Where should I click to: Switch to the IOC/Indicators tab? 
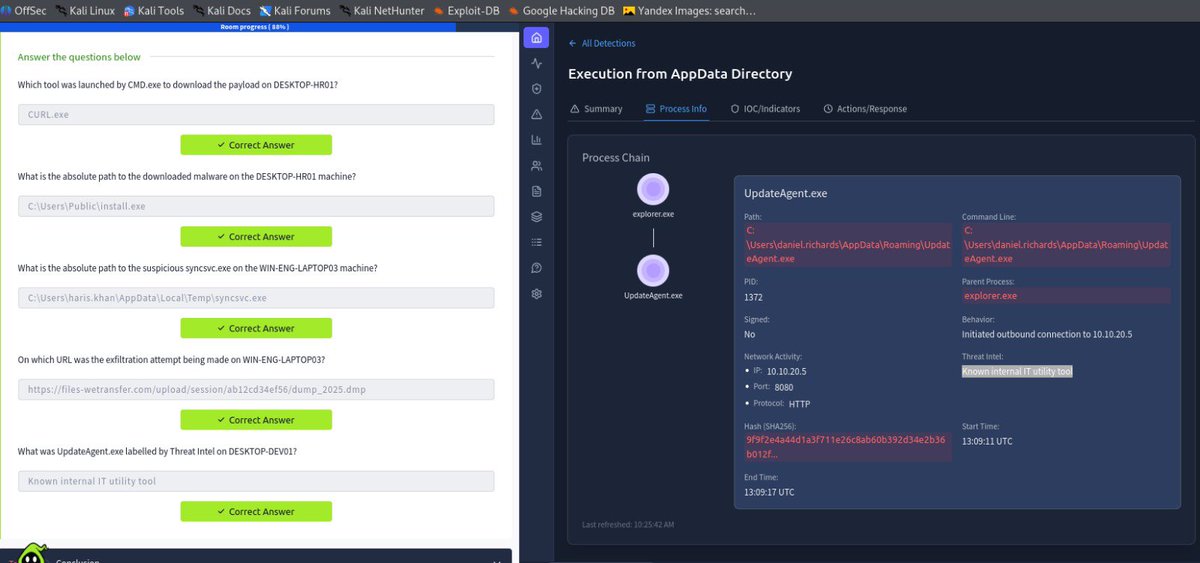click(765, 108)
